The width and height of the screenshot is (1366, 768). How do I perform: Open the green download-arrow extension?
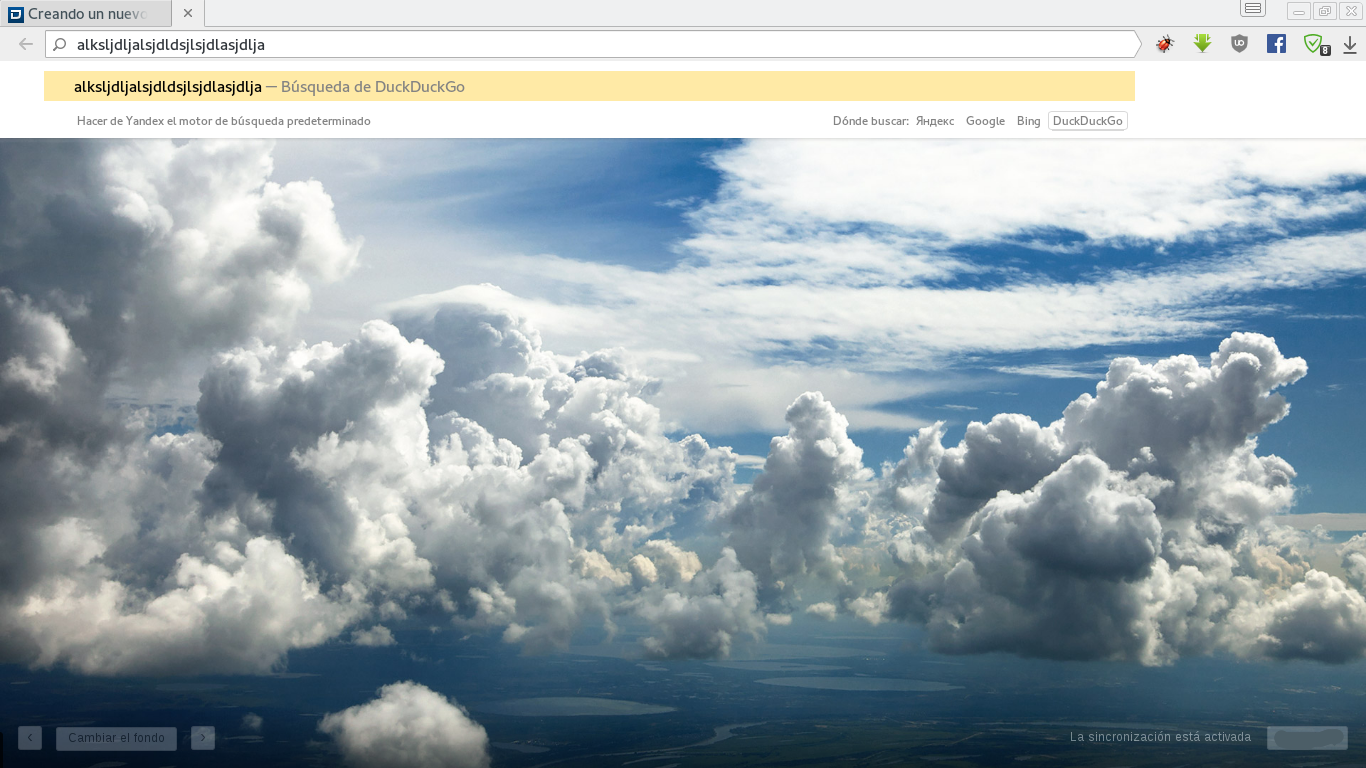[x=1202, y=44]
